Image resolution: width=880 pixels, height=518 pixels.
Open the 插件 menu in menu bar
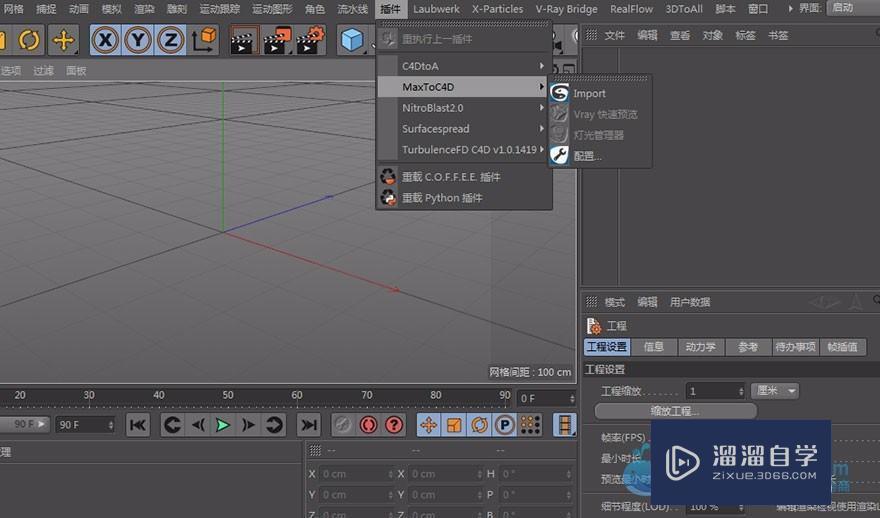[390, 9]
